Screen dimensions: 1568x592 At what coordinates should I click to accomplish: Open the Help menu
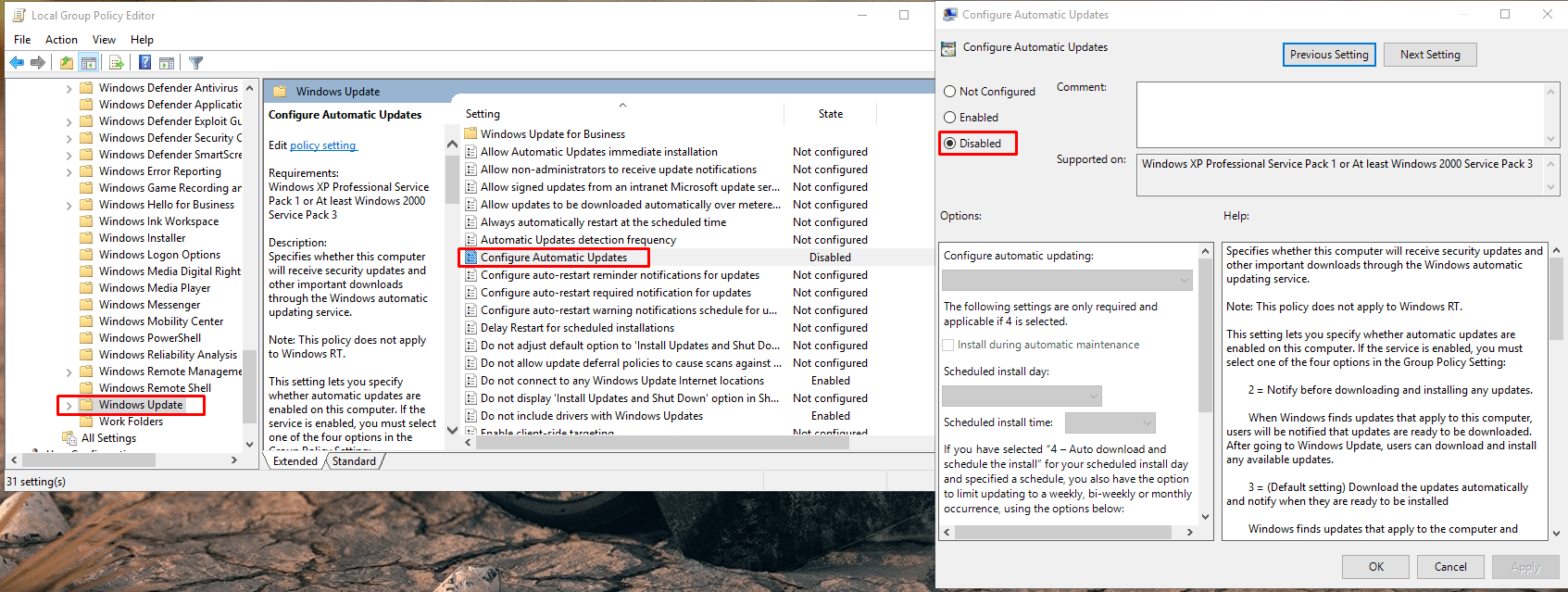coord(142,40)
